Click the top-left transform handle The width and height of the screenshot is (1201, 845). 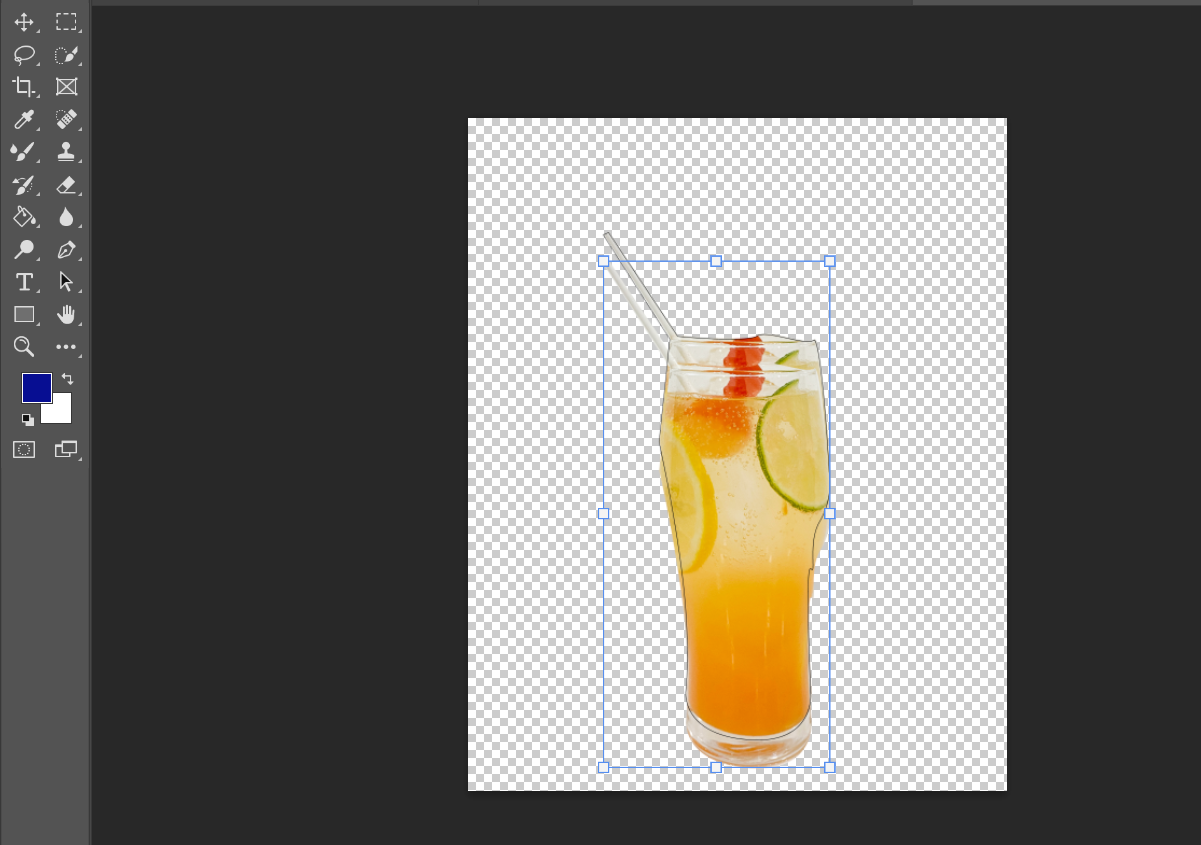click(x=603, y=261)
